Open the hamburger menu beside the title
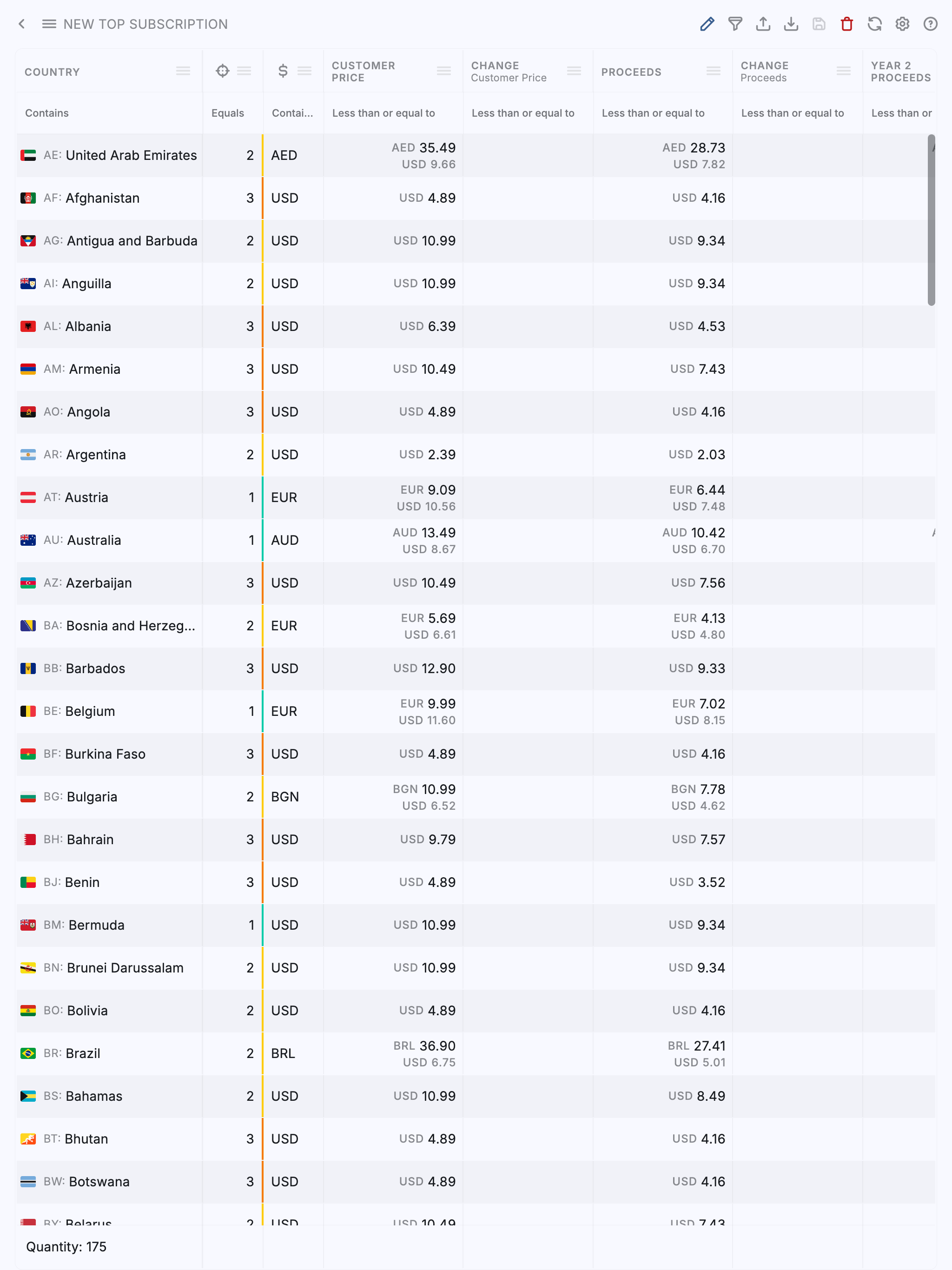The width and height of the screenshot is (952, 1270). 49,24
